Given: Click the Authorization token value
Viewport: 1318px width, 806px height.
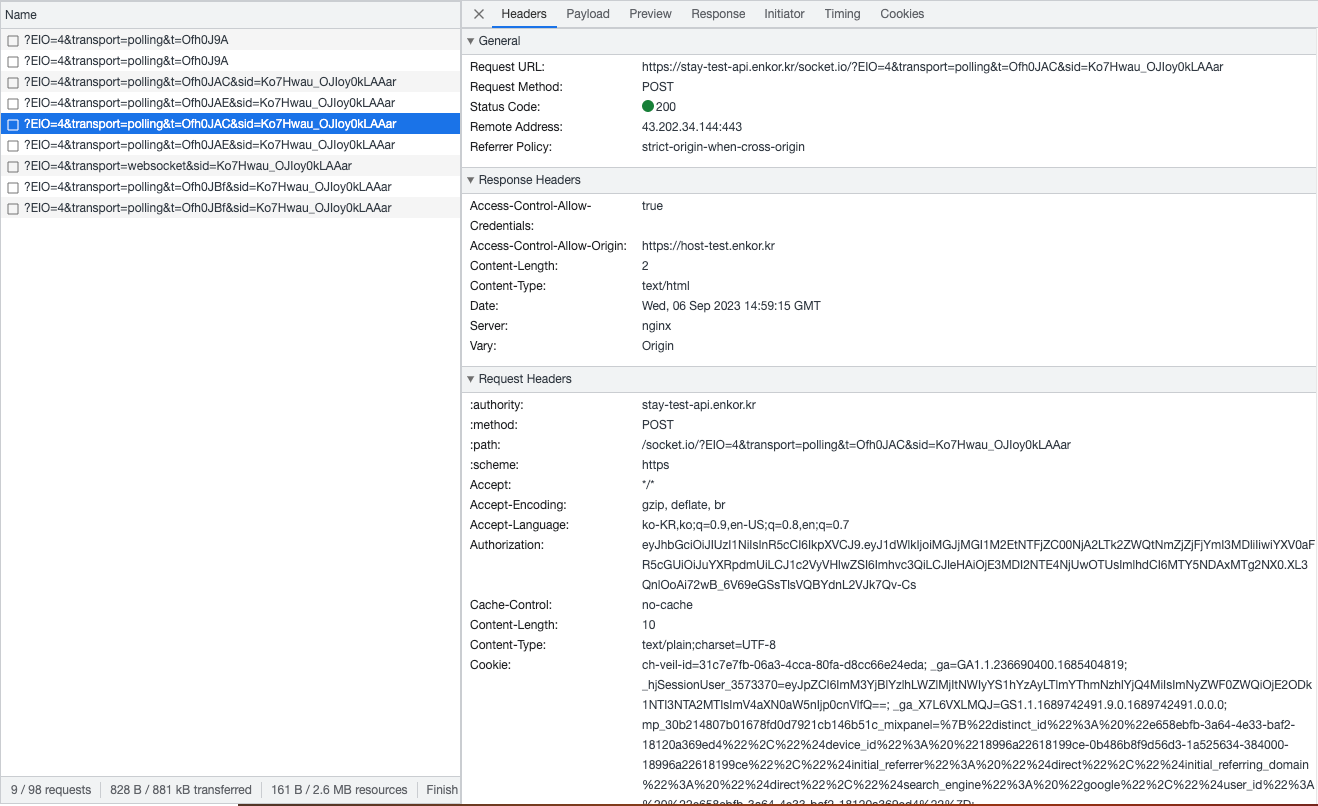Looking at the screenshot, I should [978, 565].
